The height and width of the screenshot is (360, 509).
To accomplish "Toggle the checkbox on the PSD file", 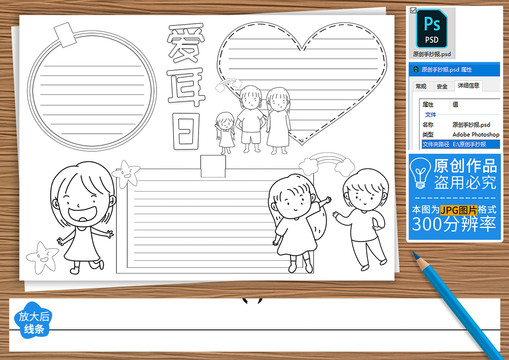I will coord(413,10).
